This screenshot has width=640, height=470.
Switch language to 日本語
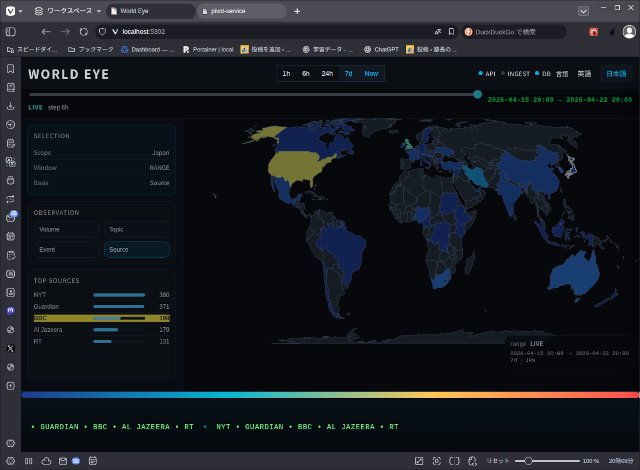click(616, 74)
